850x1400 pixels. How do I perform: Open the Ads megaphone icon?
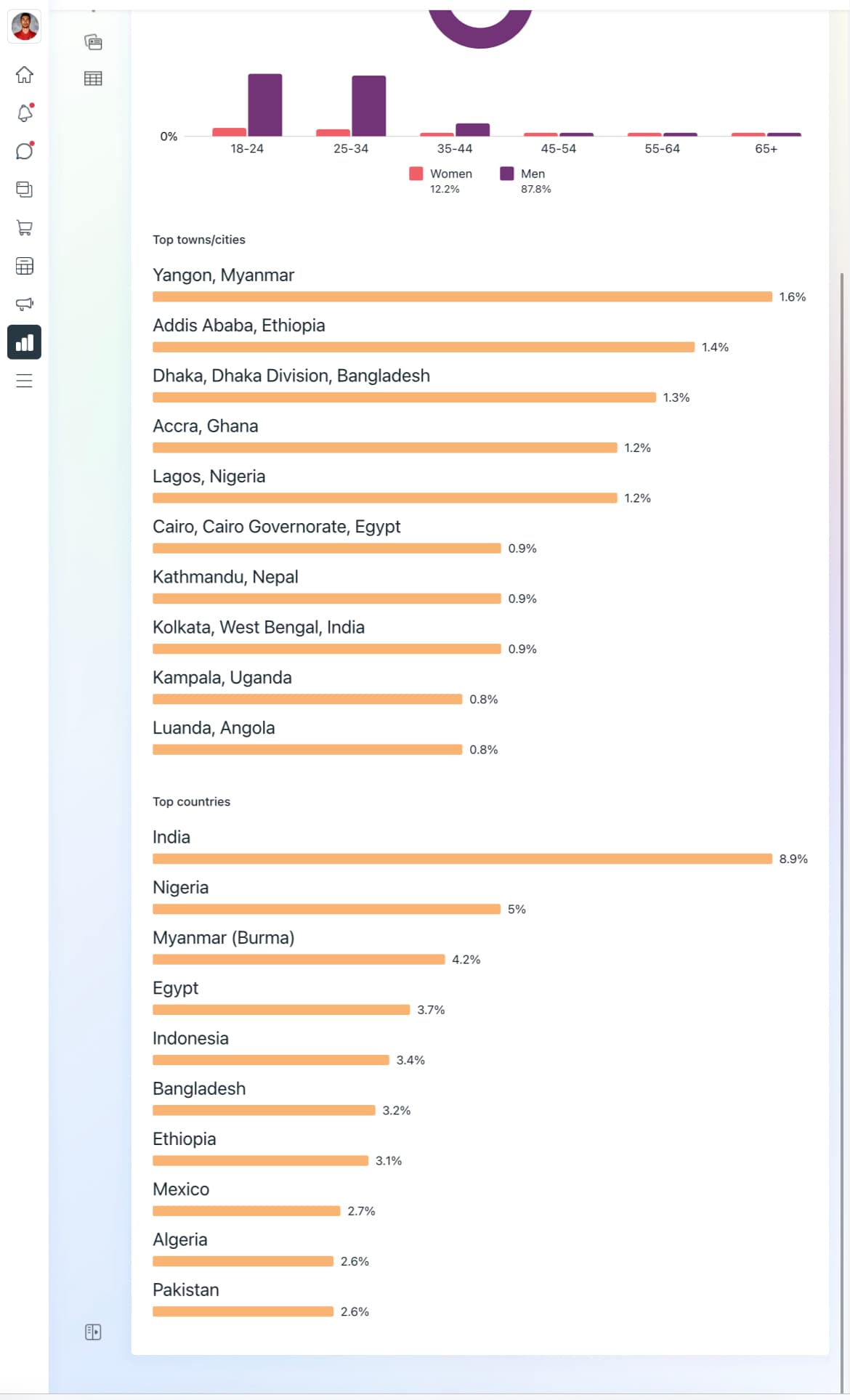24,304
